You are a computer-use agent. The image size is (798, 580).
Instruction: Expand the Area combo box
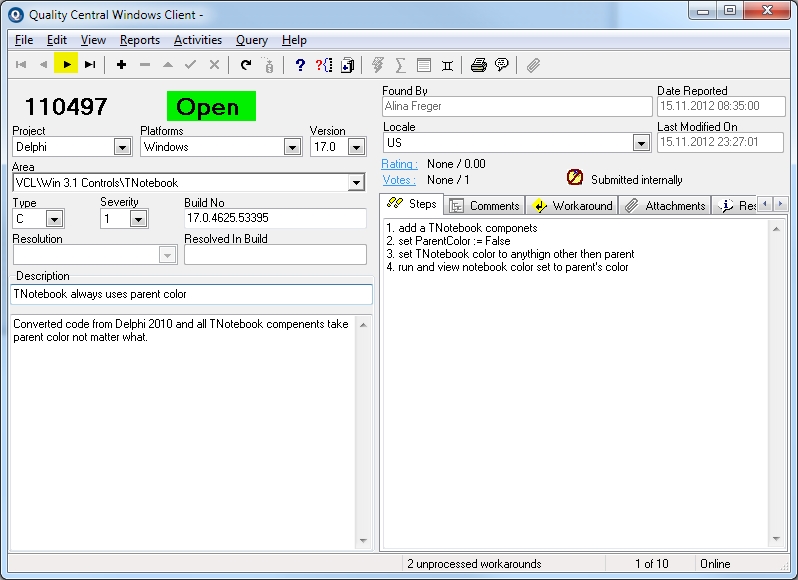(356, 183)
